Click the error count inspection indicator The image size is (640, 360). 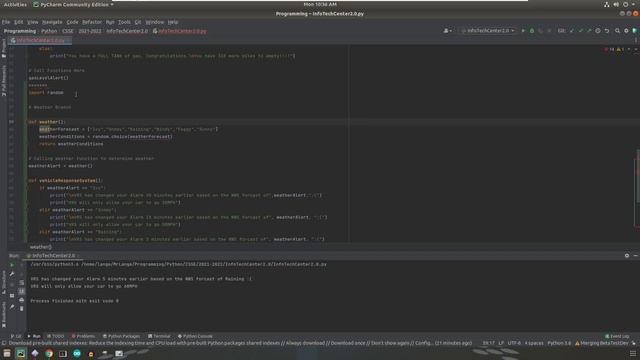click(x=609, y=49)
